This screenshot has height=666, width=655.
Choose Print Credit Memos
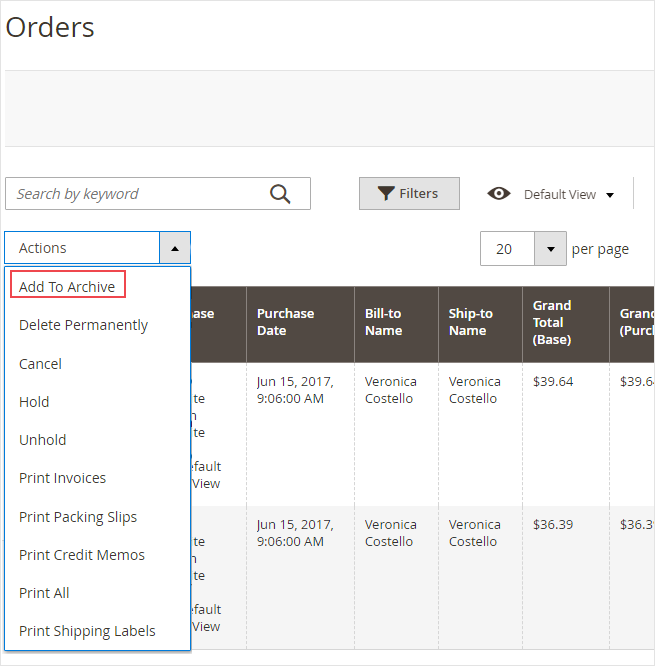82,555
